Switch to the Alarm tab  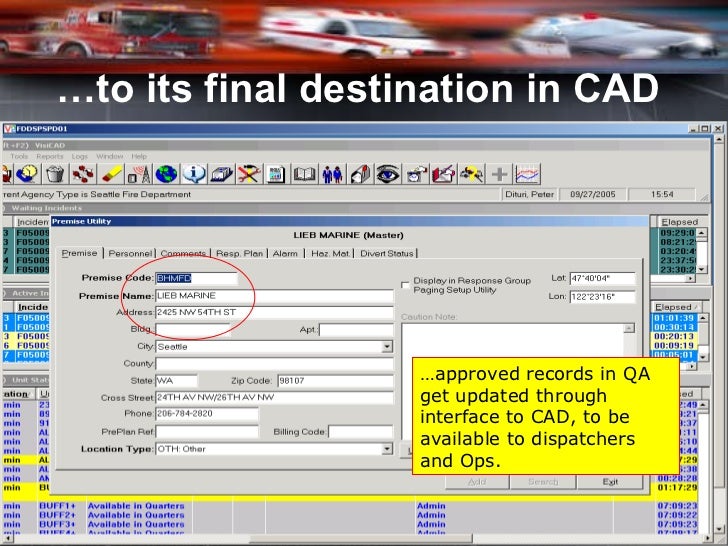point(285,254)
